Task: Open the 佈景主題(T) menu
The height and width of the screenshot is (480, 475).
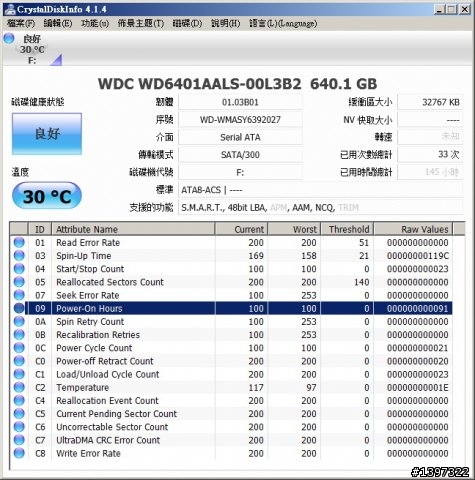Action: click(x=141, y=23)
